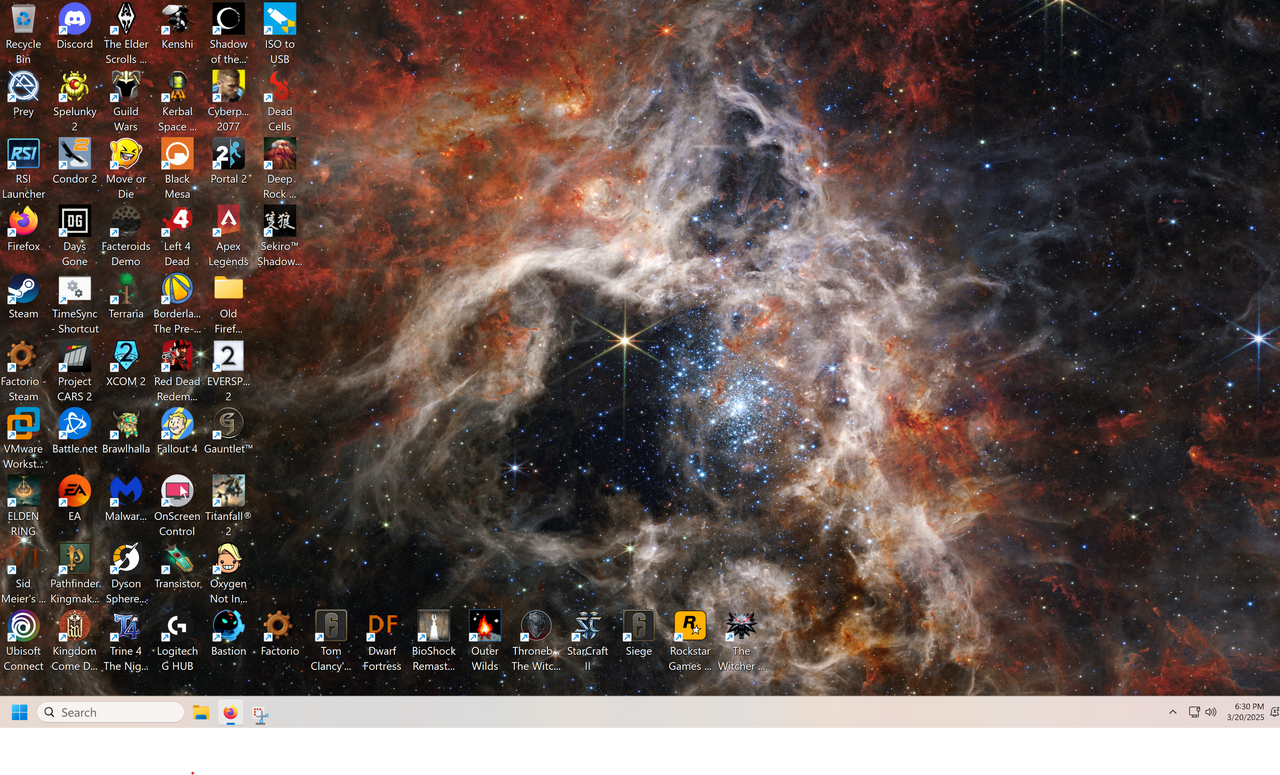Click the Steam desktop shortcut
The width and height of the screenshot is (1280, 775).
point(23,291)
